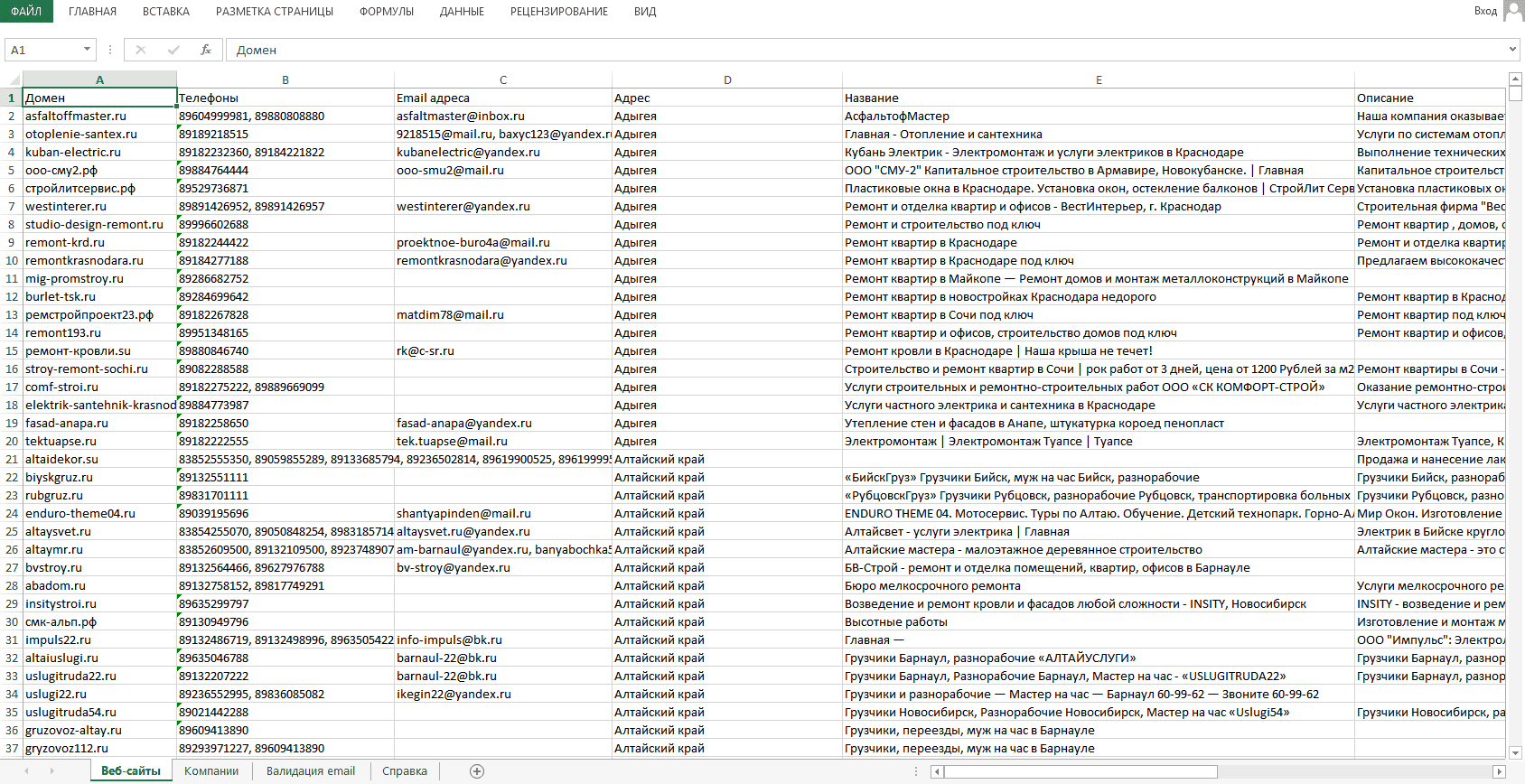Select cell shantyapinden@mail.ru
This screenshot has height=784, width=1525.
click(x=503, y=513)
